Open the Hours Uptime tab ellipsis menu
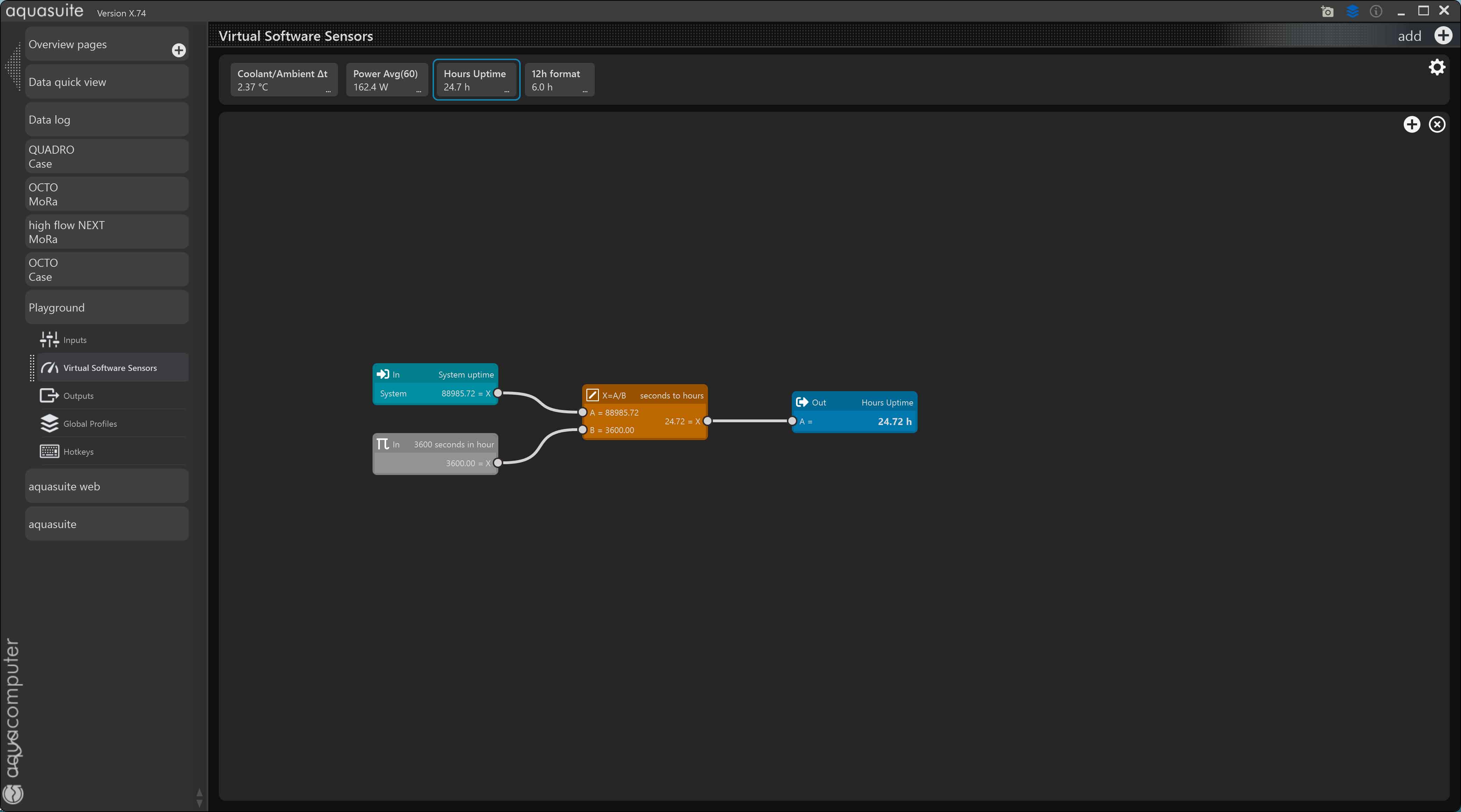Screen dimensions: 1461x812 coord(506,91)
